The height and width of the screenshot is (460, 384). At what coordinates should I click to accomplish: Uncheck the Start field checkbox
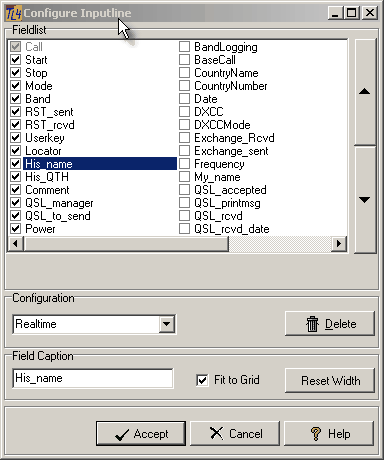16,60
